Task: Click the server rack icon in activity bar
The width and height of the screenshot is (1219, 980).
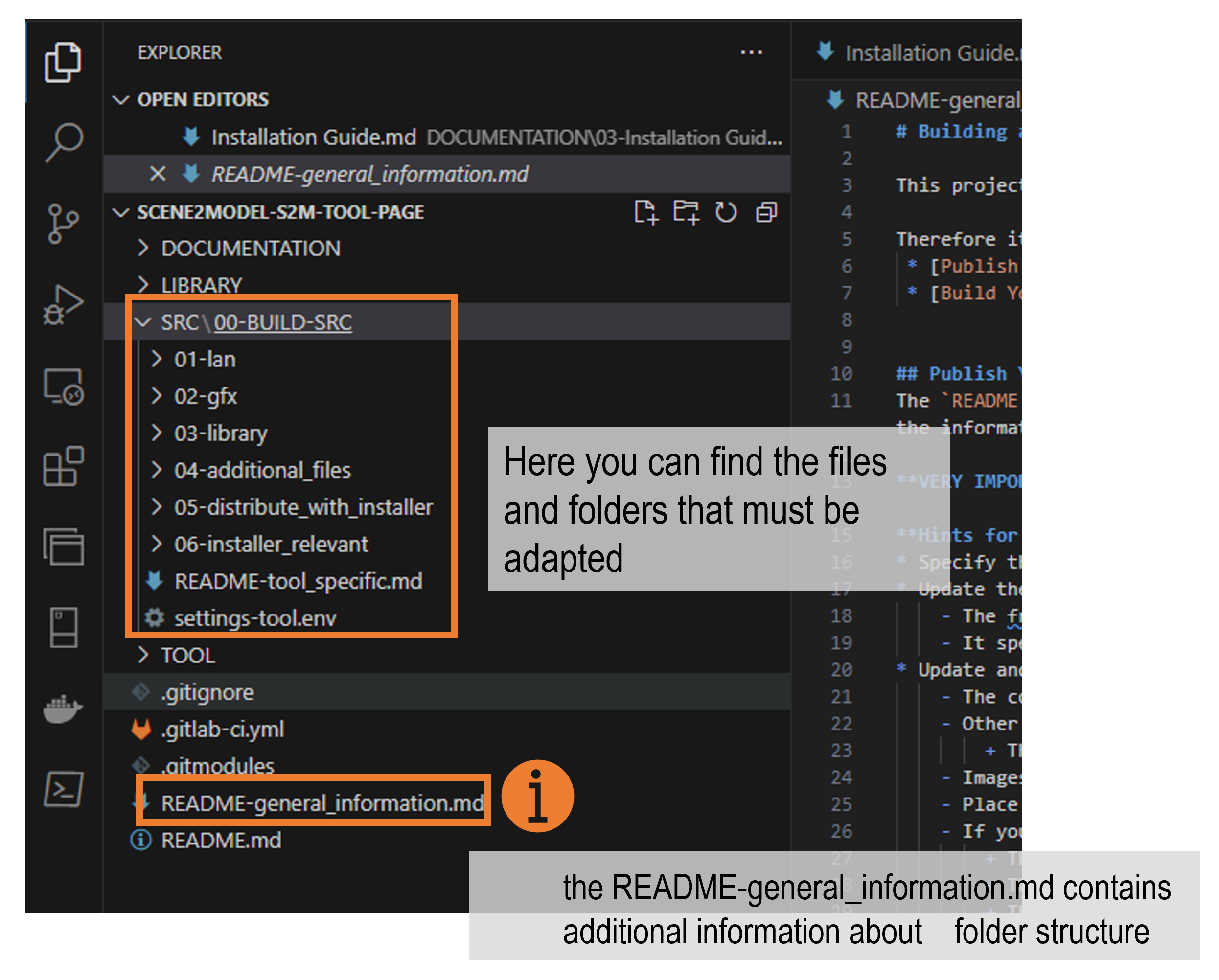Action: coord(63,627)
